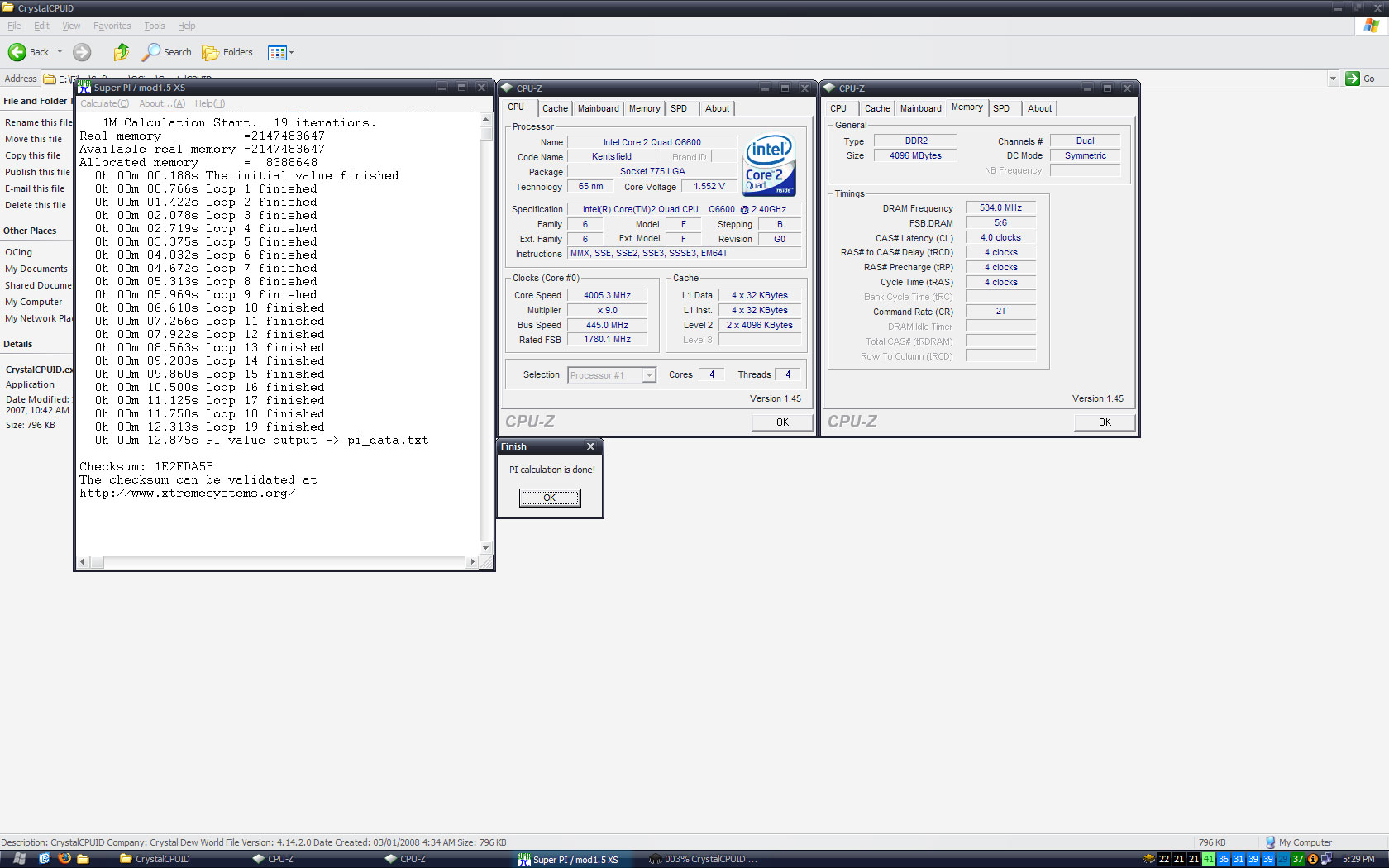
Task: Click the Super PI title bar icon
Action: point(84,88)
